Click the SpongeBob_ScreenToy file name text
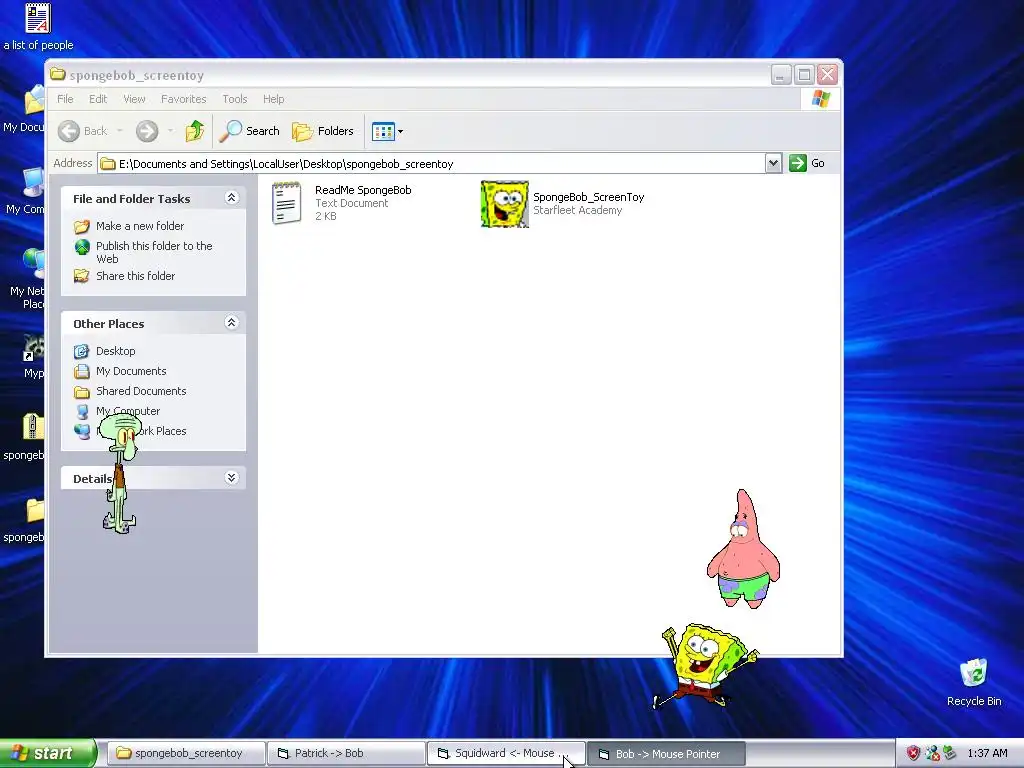The width and height of the screenshot is (1024, 768). [x=588, y=197]
